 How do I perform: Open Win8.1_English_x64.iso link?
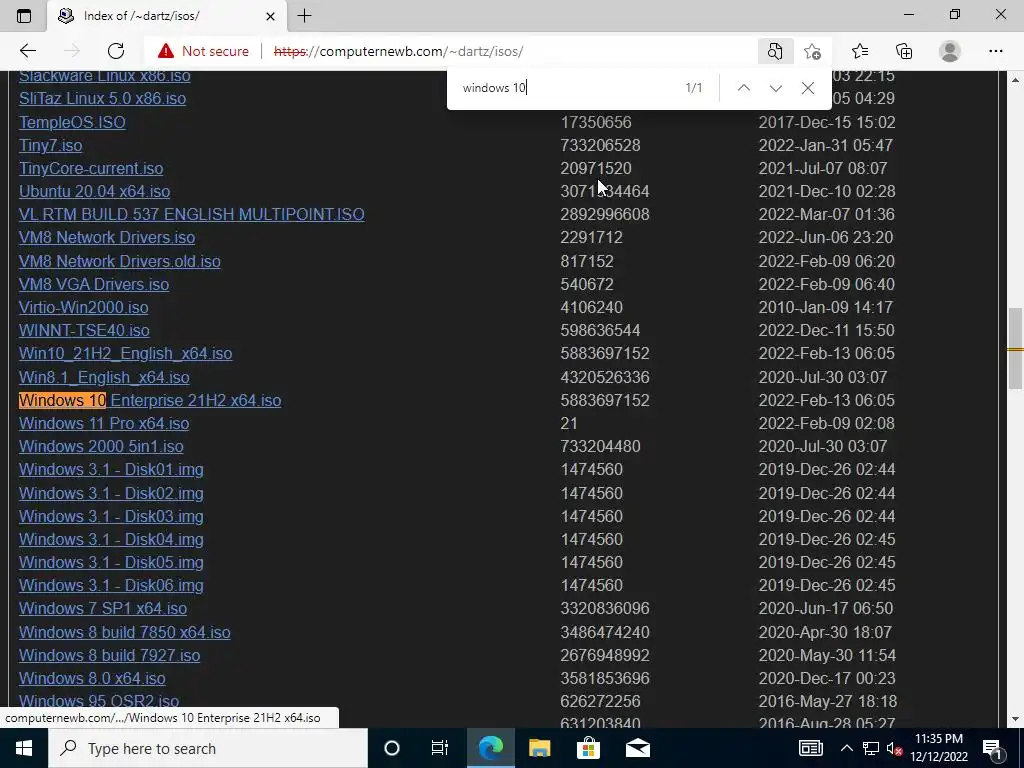tap(104, 377)
